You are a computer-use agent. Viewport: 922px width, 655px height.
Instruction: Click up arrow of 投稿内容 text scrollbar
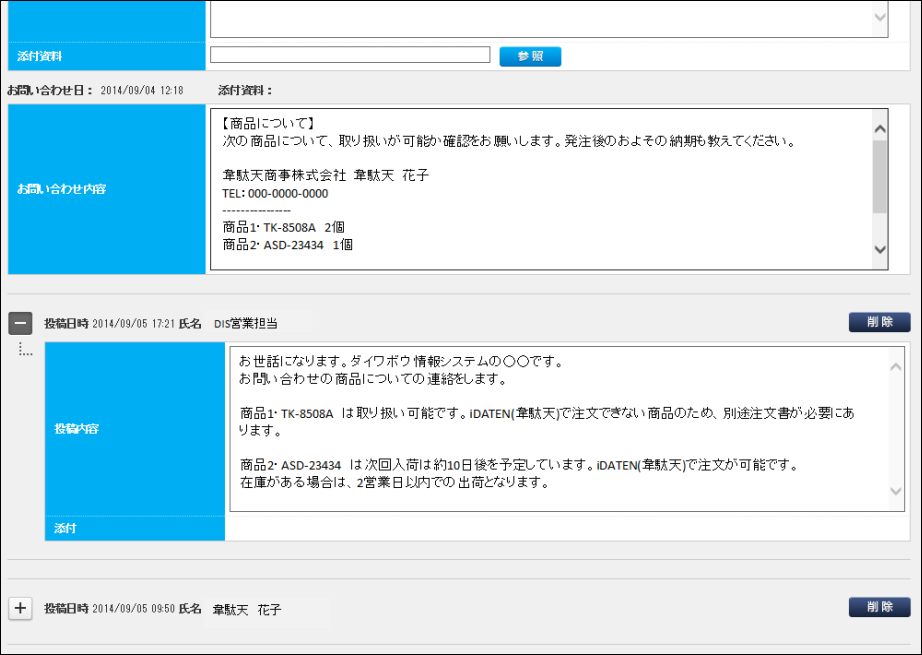tap(896, 366)
